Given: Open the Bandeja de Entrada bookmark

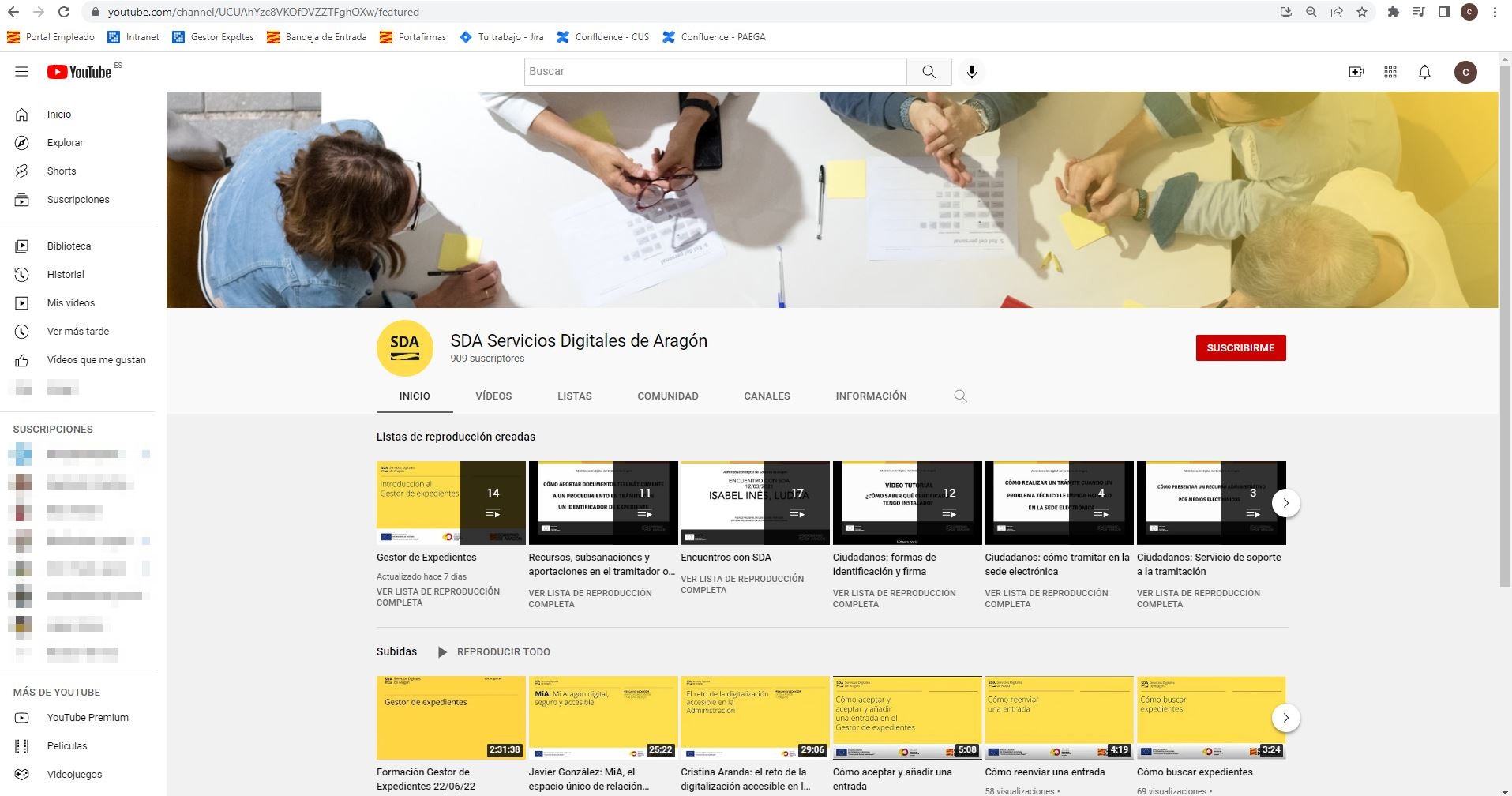Looking at the screenshot, I should pyautogui.click(x=317, y=37).
